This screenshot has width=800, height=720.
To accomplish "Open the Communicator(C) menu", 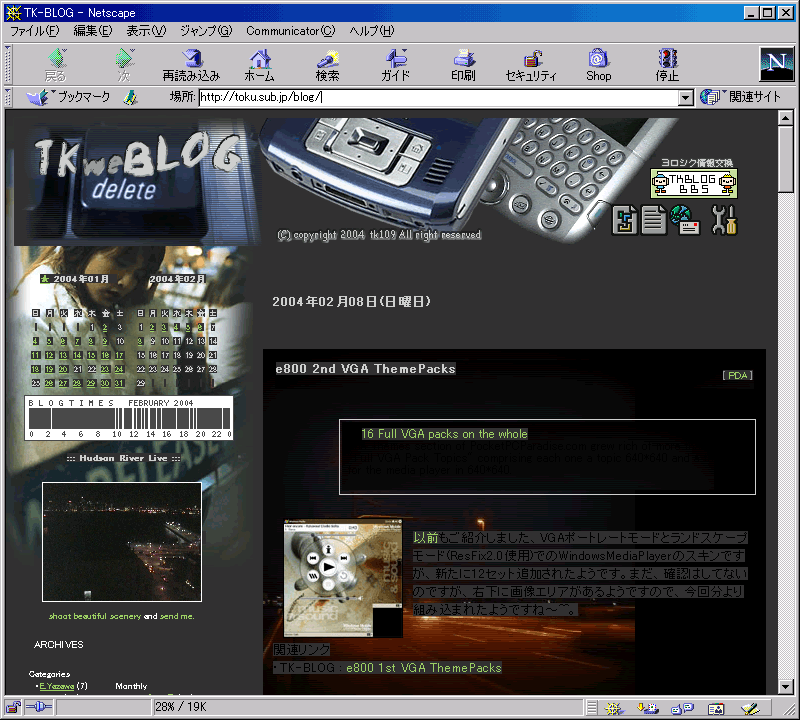I will click(x=290, y=31).
